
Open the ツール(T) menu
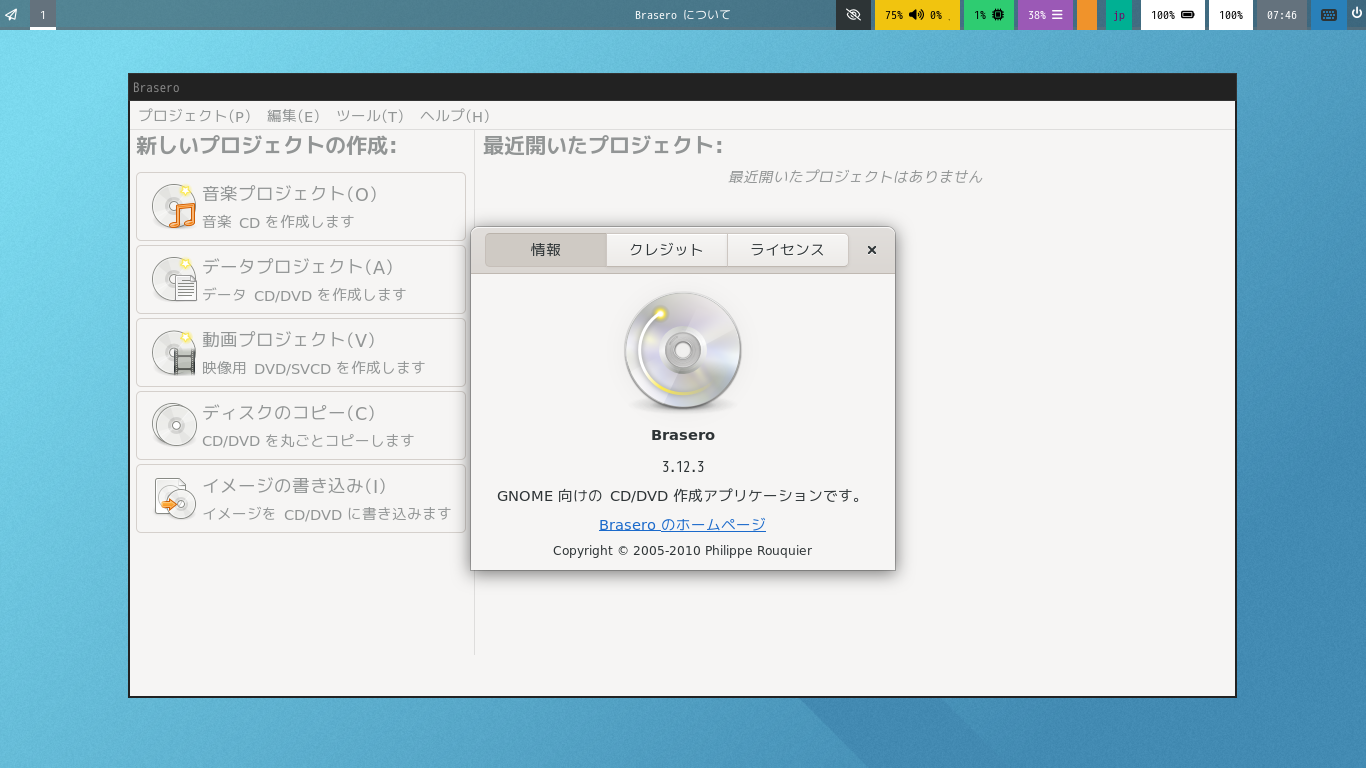point(370,116)
